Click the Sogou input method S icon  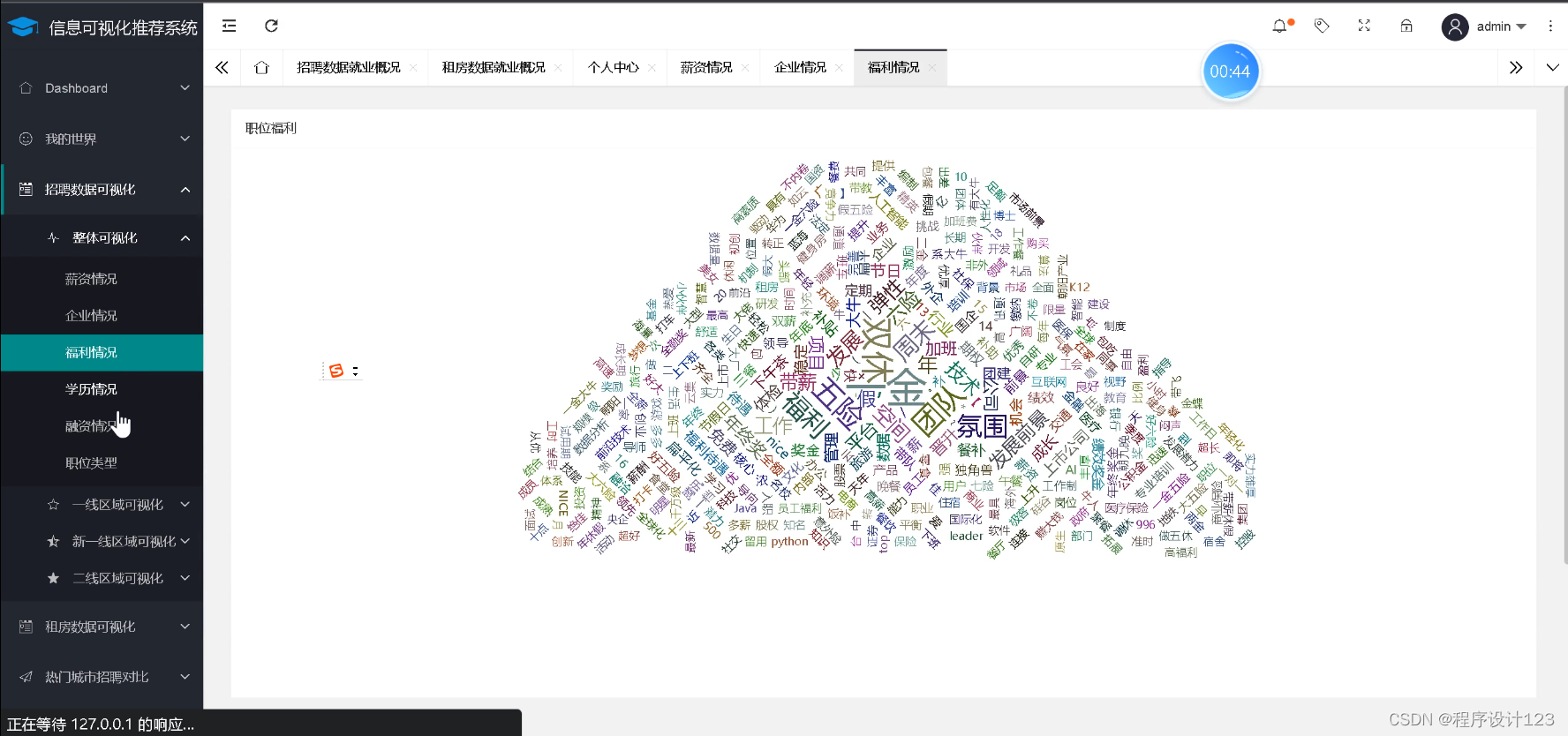point(336,371)
